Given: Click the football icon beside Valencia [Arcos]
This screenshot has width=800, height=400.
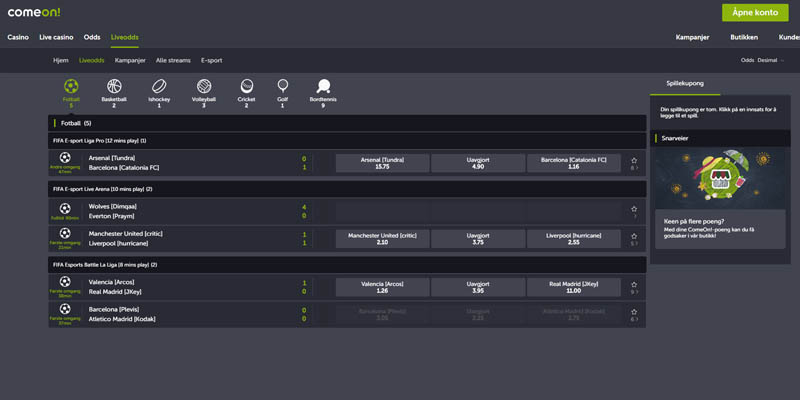Looking at the screenshot, I should pyautogui.click(x=65, y=281).
